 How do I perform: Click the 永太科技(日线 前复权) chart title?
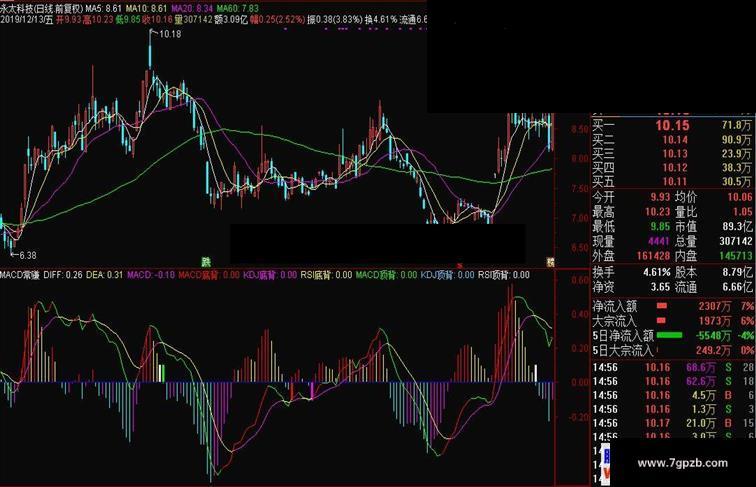(x=42, y=8)
